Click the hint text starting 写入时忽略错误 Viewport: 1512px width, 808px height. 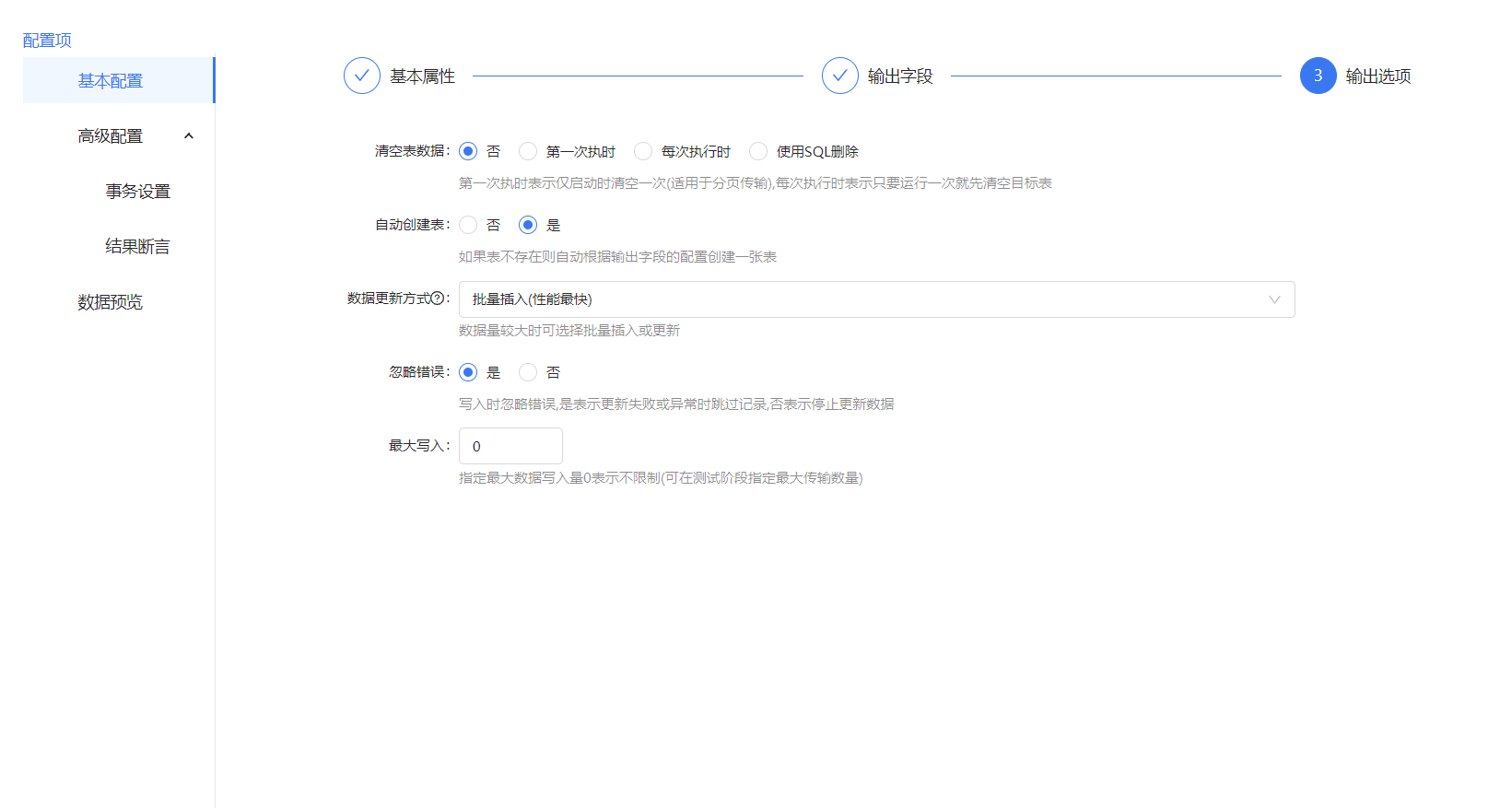point(677,404)
